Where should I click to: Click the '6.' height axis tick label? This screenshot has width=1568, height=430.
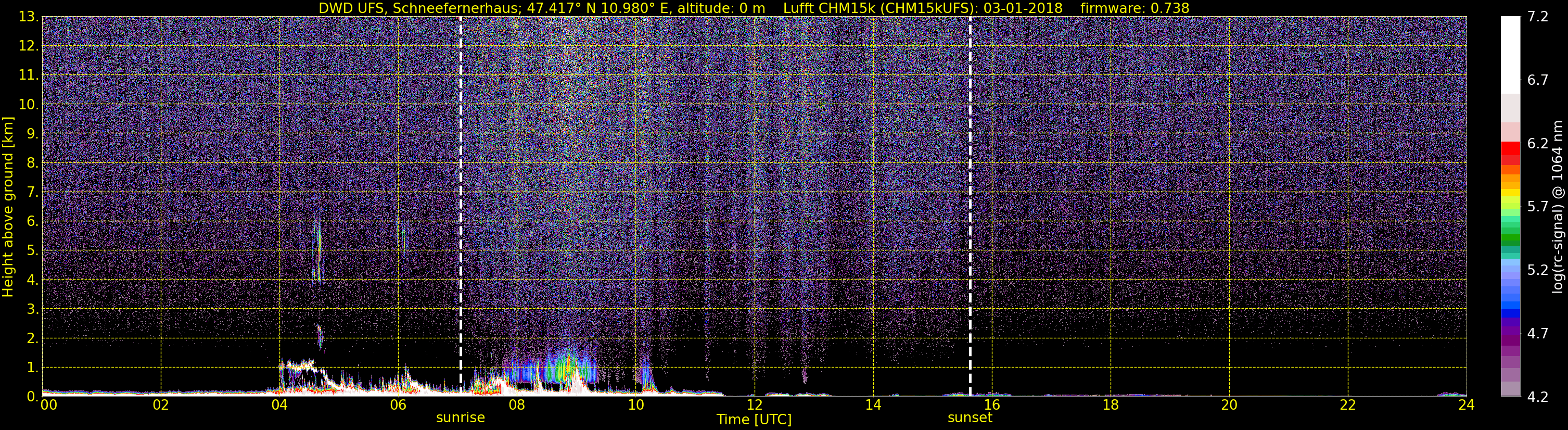33,221
